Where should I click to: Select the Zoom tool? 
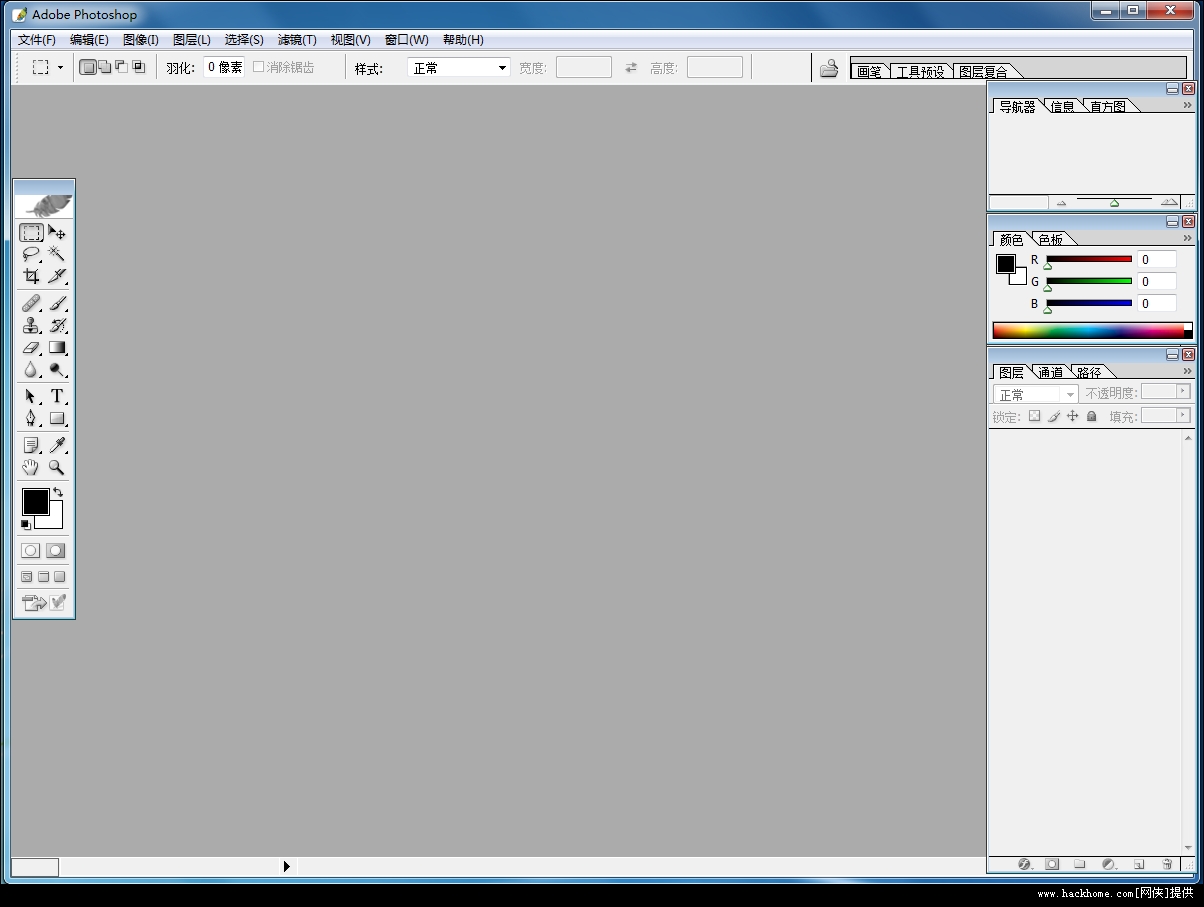click(x=57, y=467)
